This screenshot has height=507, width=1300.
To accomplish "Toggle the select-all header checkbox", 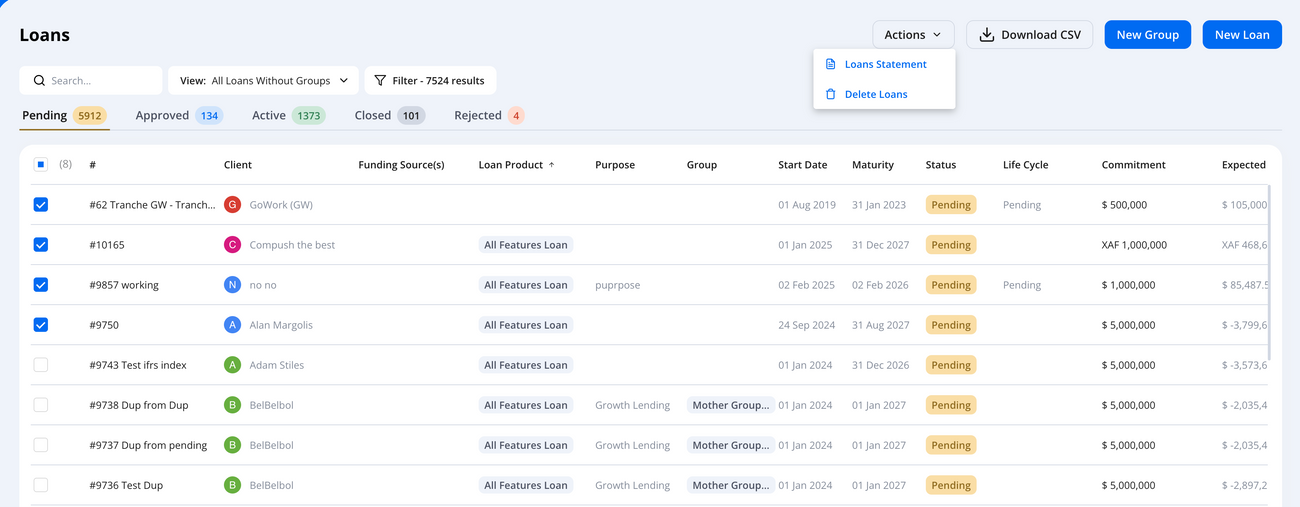I will [41, 164].
